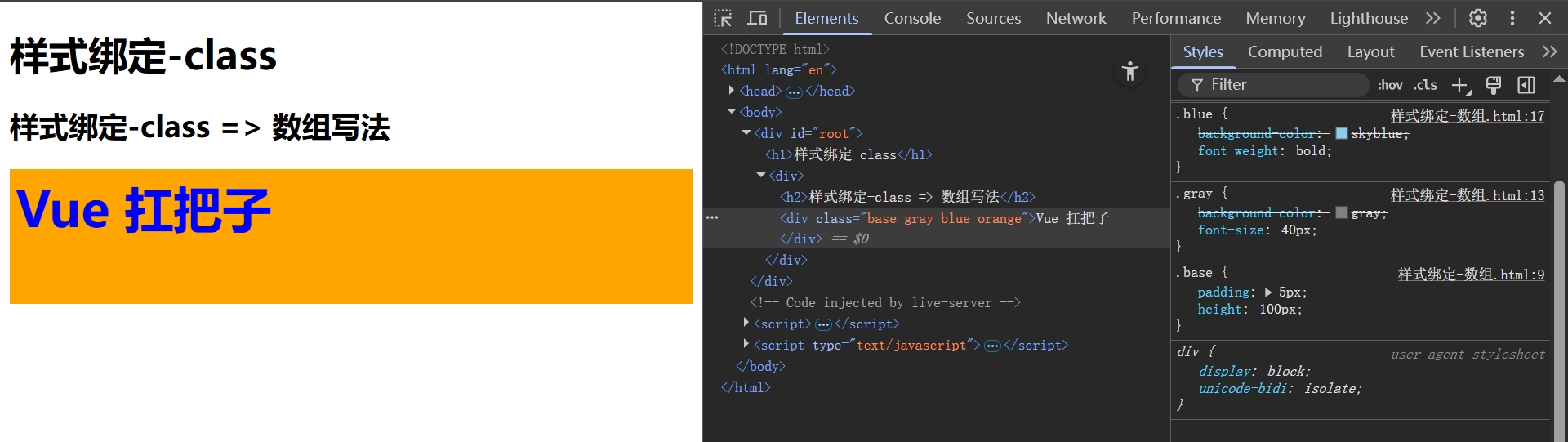This screenshot has height=442, width=1568.
Task: Click the unicode-bidi: isolate declaration
Action: coord(1280,389)
